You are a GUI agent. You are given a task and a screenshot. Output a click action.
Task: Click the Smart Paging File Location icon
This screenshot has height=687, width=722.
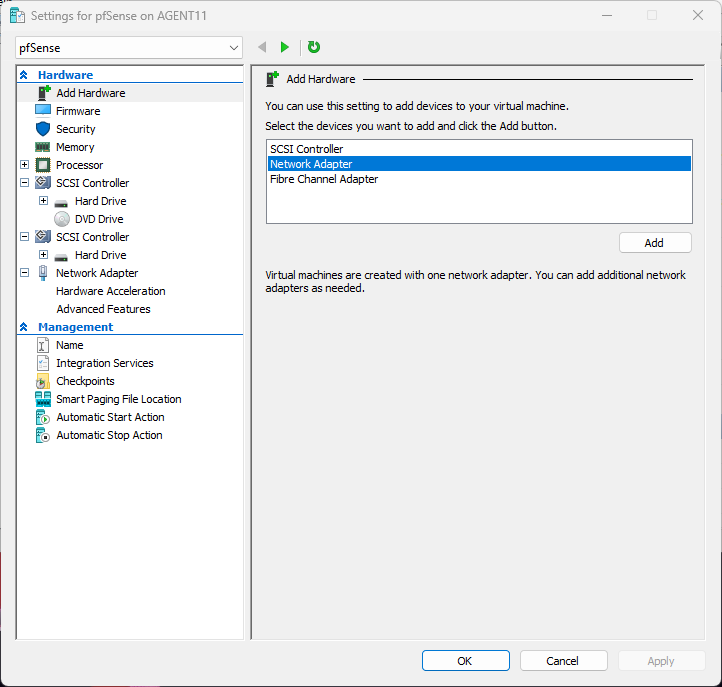[43, 399]
